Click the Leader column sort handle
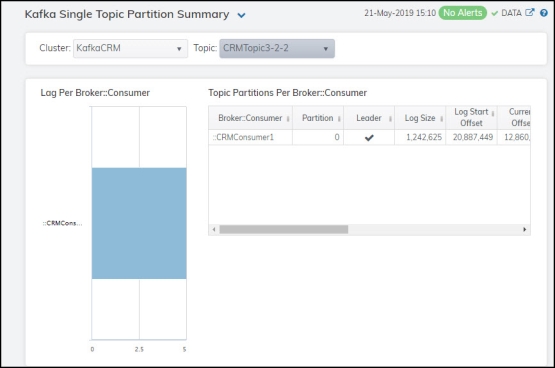The height and width of the screenshot is (368, 555). [x=390, y=119]
